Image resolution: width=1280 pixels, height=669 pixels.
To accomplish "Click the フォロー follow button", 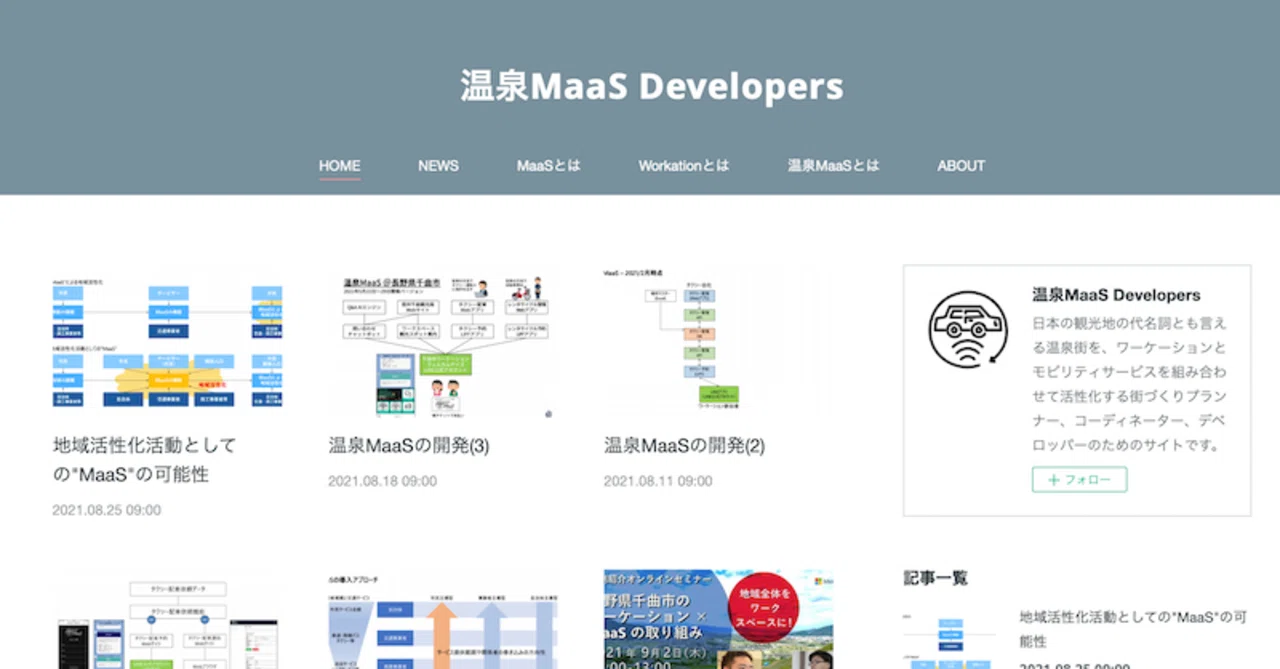I will pos(1079,480).
